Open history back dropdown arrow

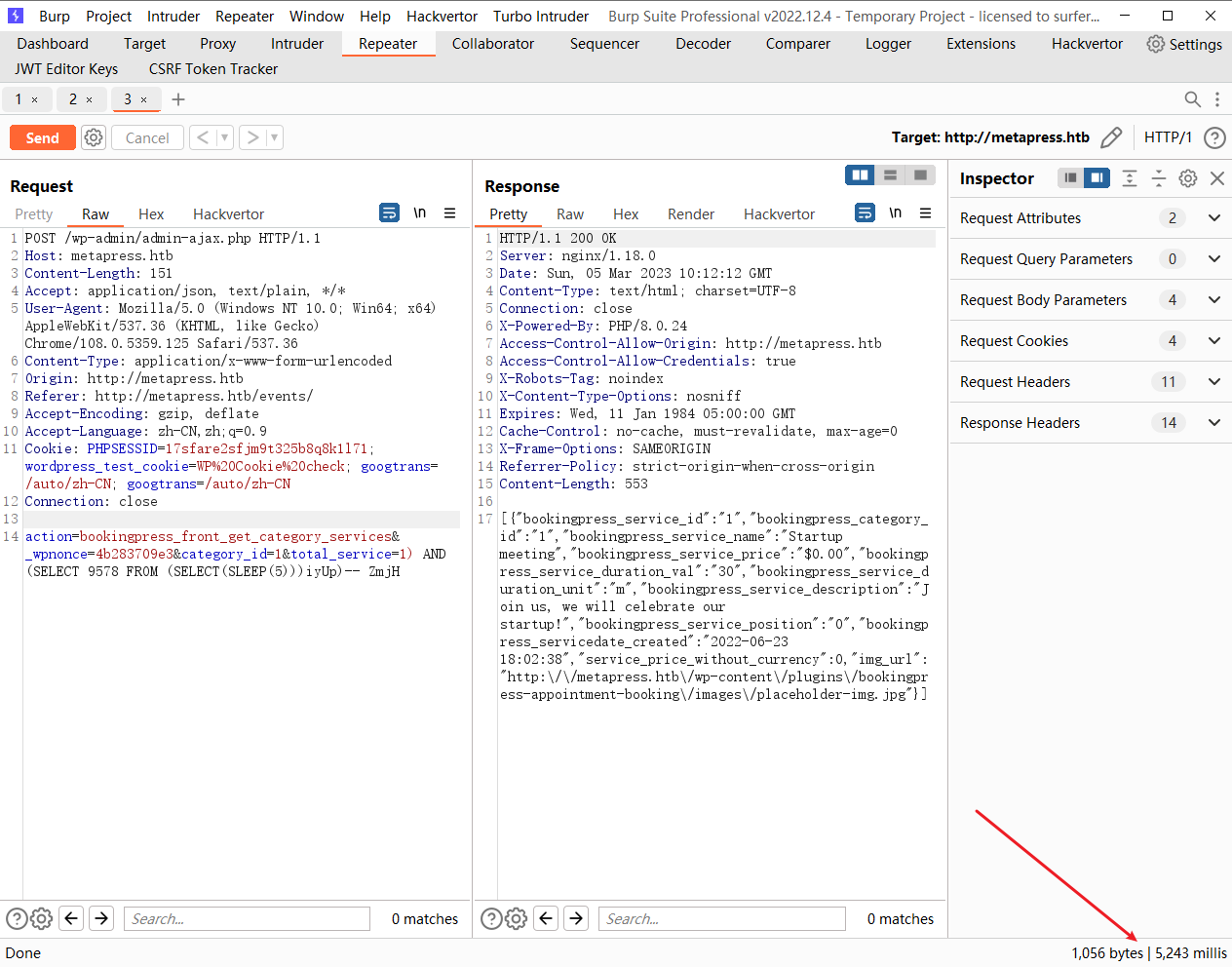pos(224,137)
